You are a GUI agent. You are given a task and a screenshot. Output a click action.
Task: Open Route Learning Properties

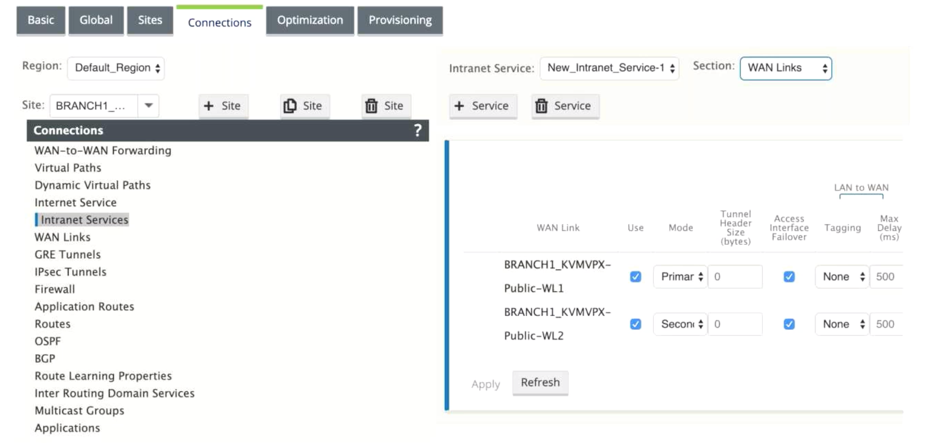pos(103,376)
